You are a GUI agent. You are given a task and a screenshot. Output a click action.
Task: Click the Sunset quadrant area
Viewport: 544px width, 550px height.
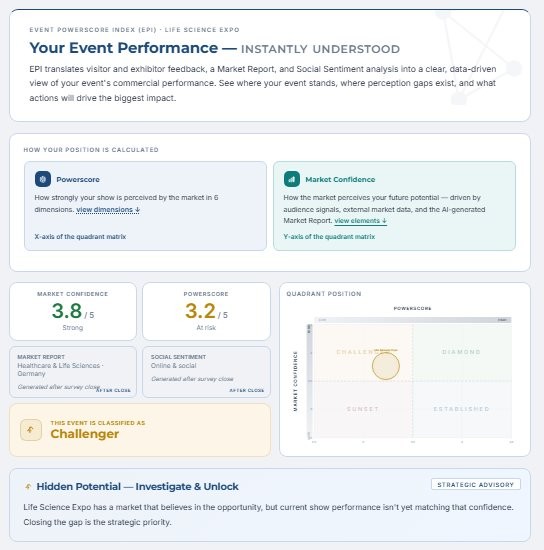pyautogui.click(x=363, y=409)
